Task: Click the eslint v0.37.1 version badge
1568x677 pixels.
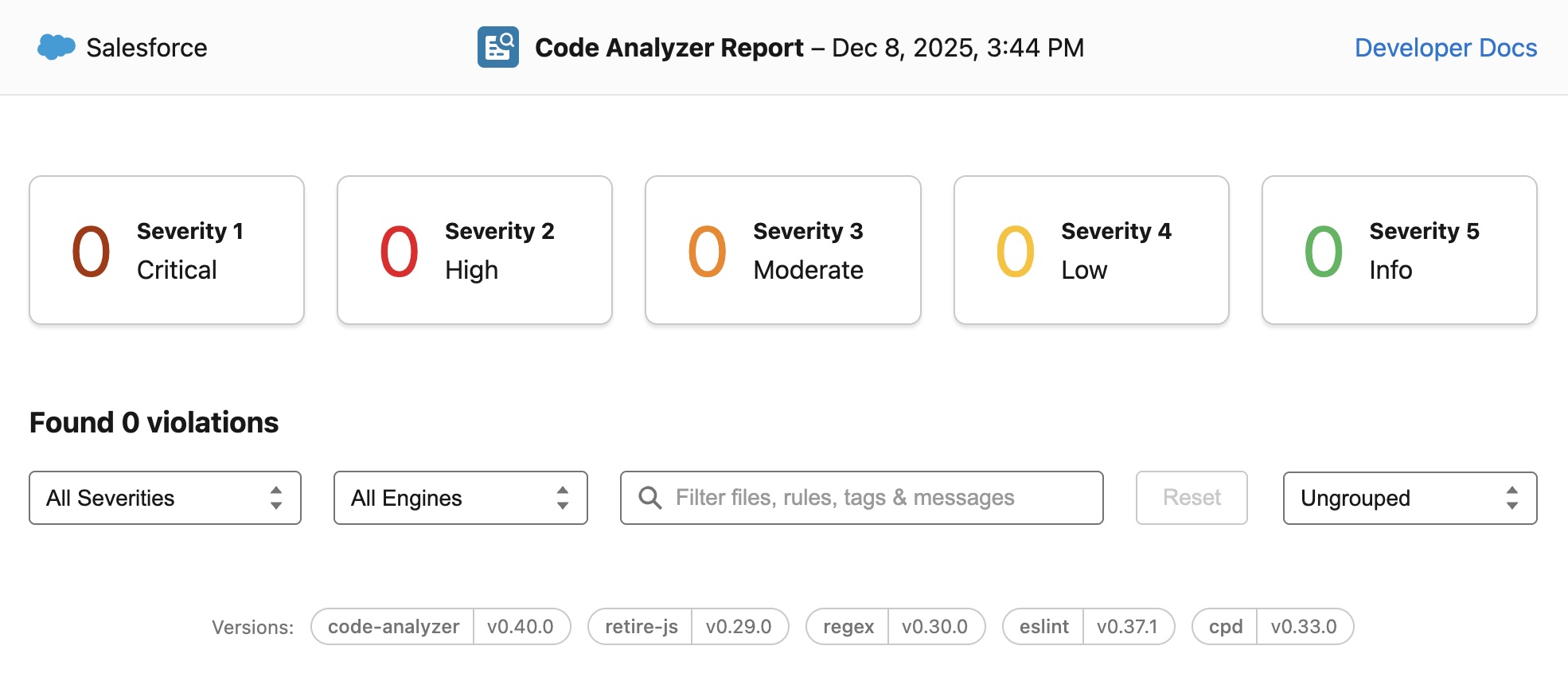Action: 1089,627
